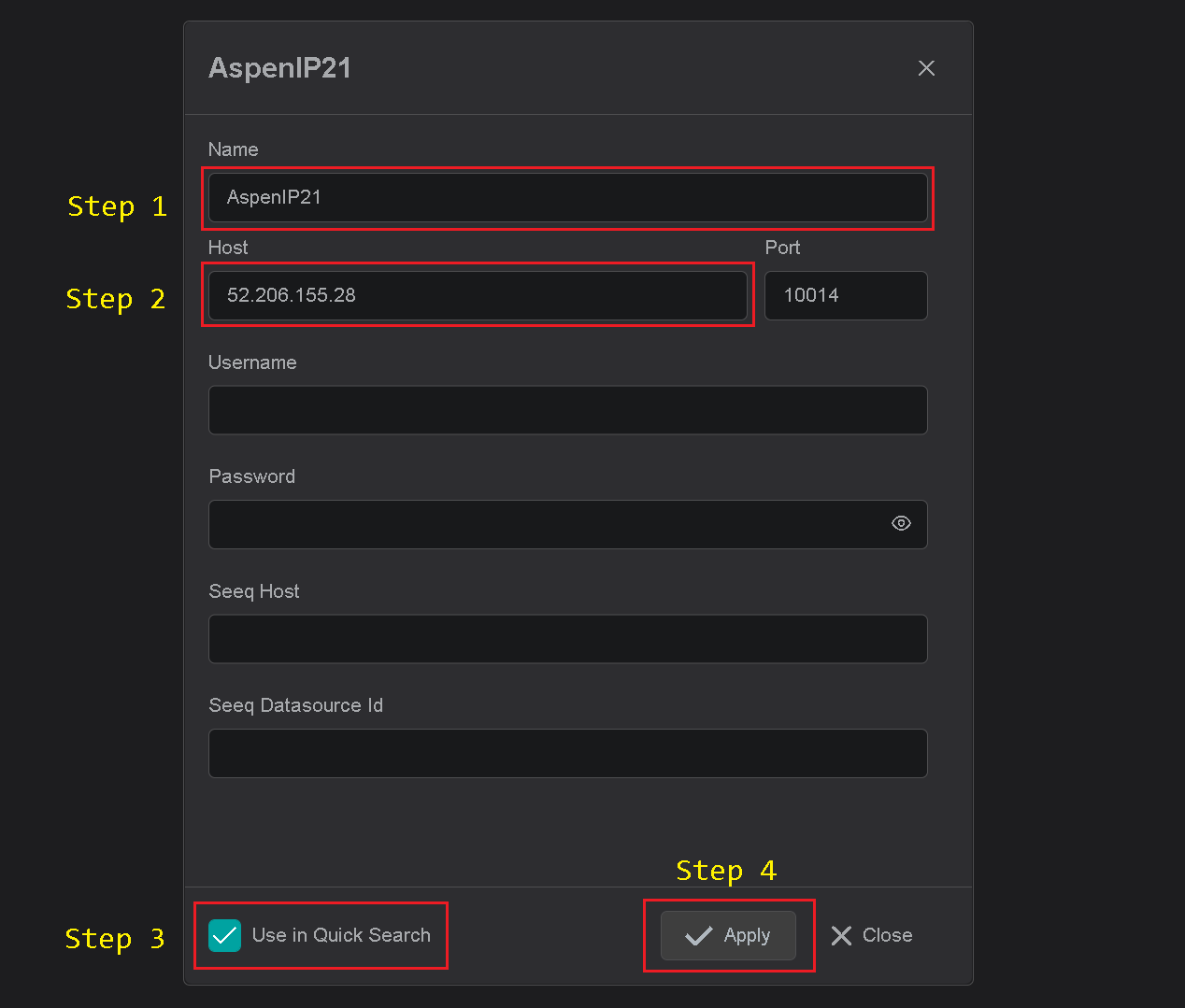This screenshot has width=1185, height=1008.
Task: Click the Use in Quick Search label text
Action: (341, 935)
